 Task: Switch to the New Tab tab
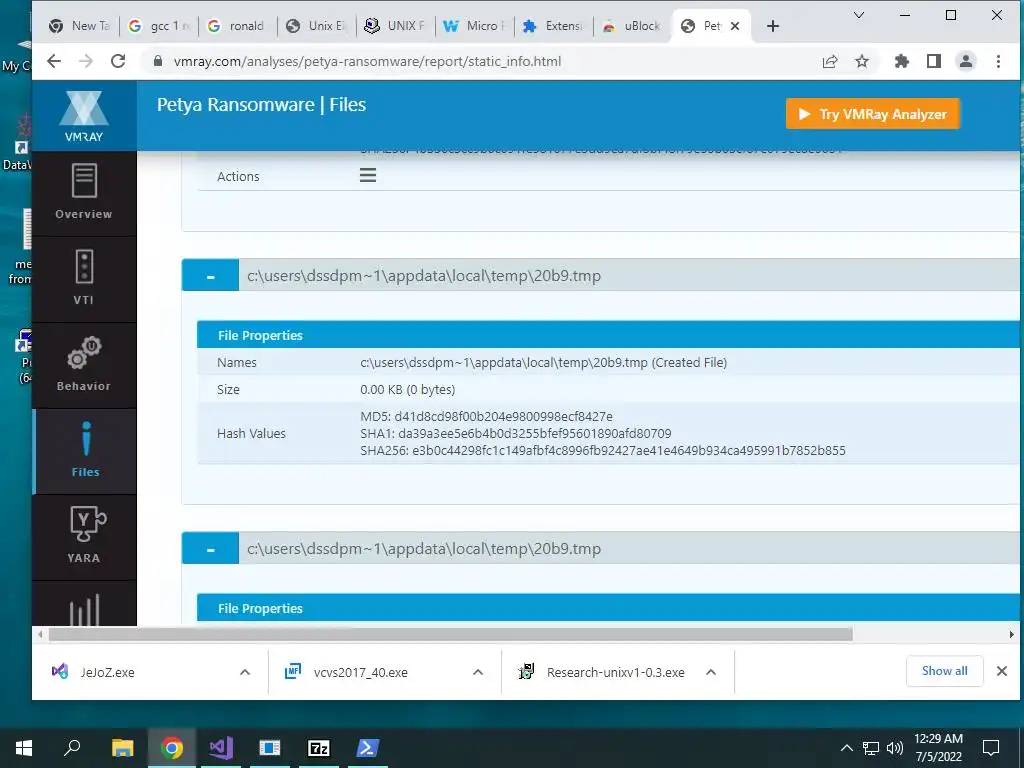coord(80,26)
